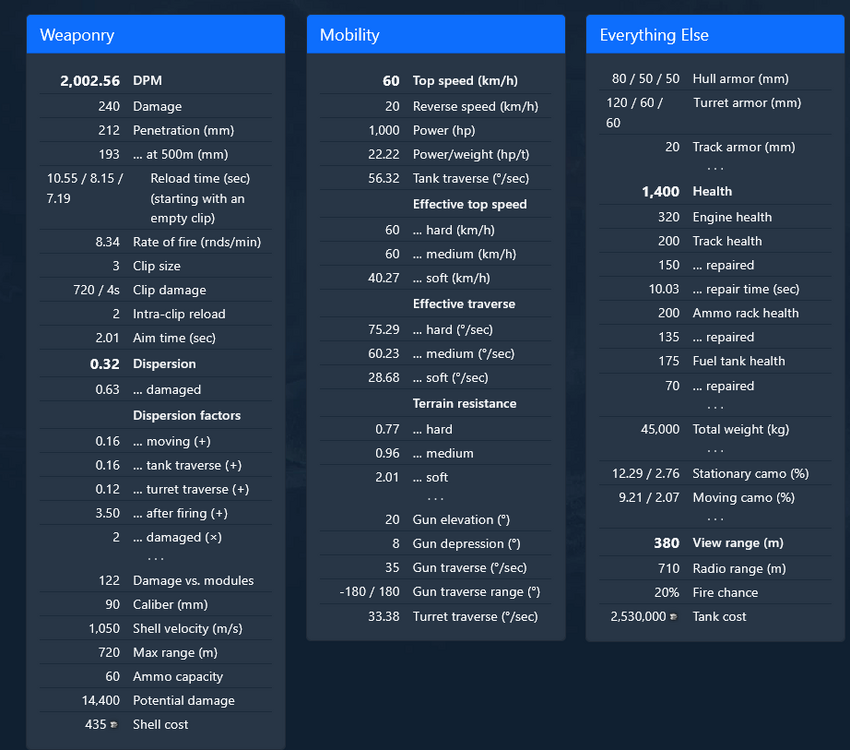
Task: Click the Engine health label
Action: click(732, 217)
